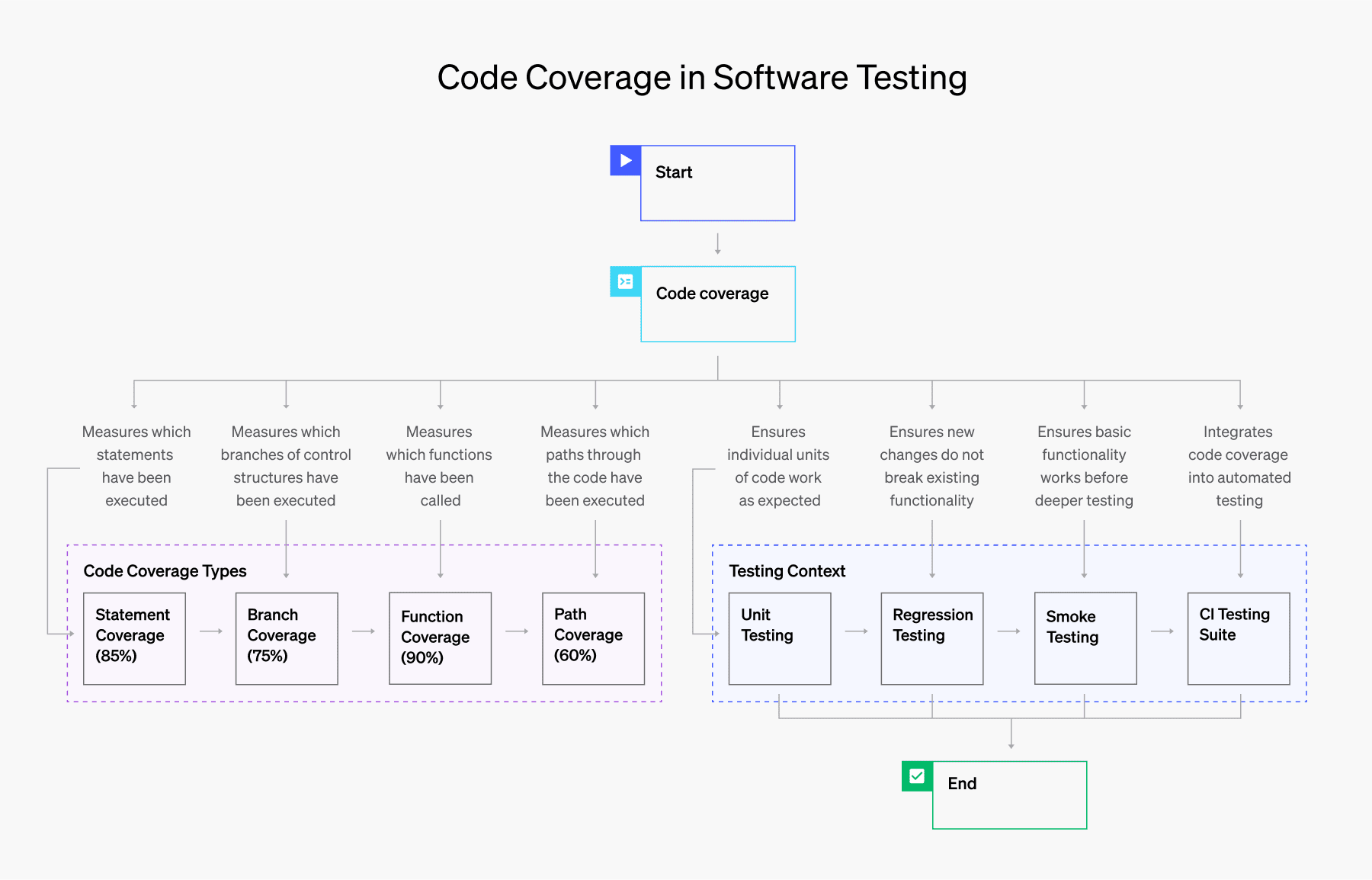Click the description about integrating code coverage into automated testing
Image resolution: width=1372 pixels, height=880 pixels.
click(x=1239, y=466)
